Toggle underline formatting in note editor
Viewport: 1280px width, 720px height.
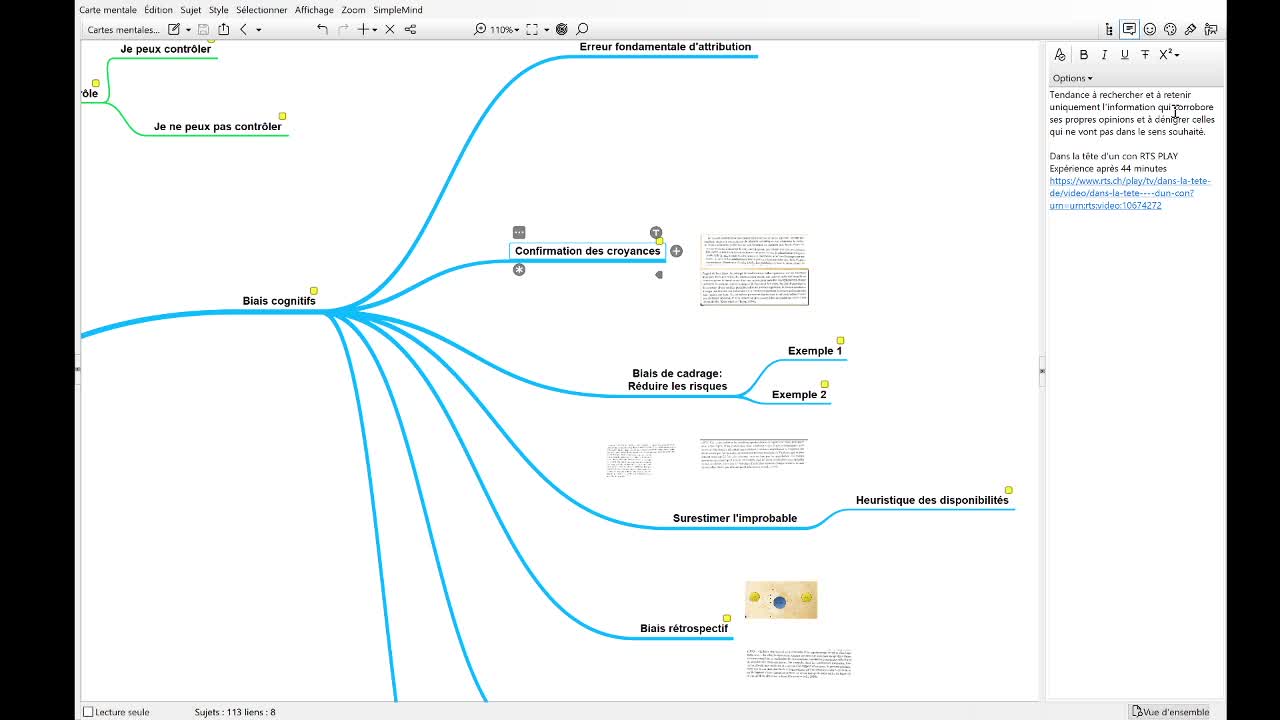click(1124, 55)
